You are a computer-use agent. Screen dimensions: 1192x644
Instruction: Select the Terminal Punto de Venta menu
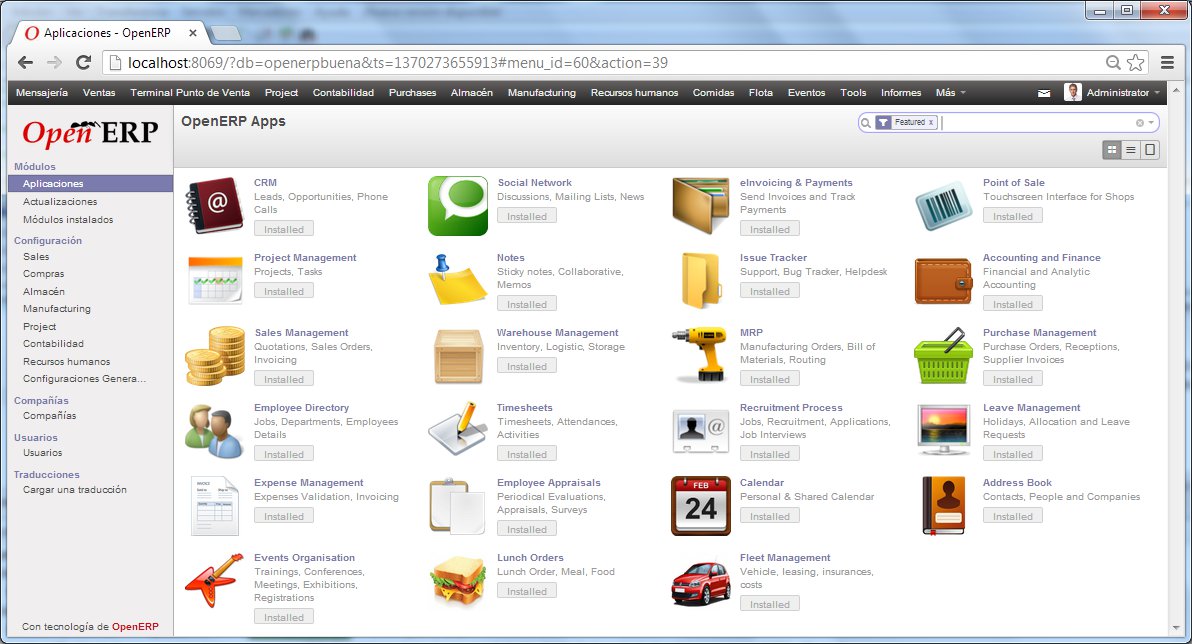[x=190, y=93]
